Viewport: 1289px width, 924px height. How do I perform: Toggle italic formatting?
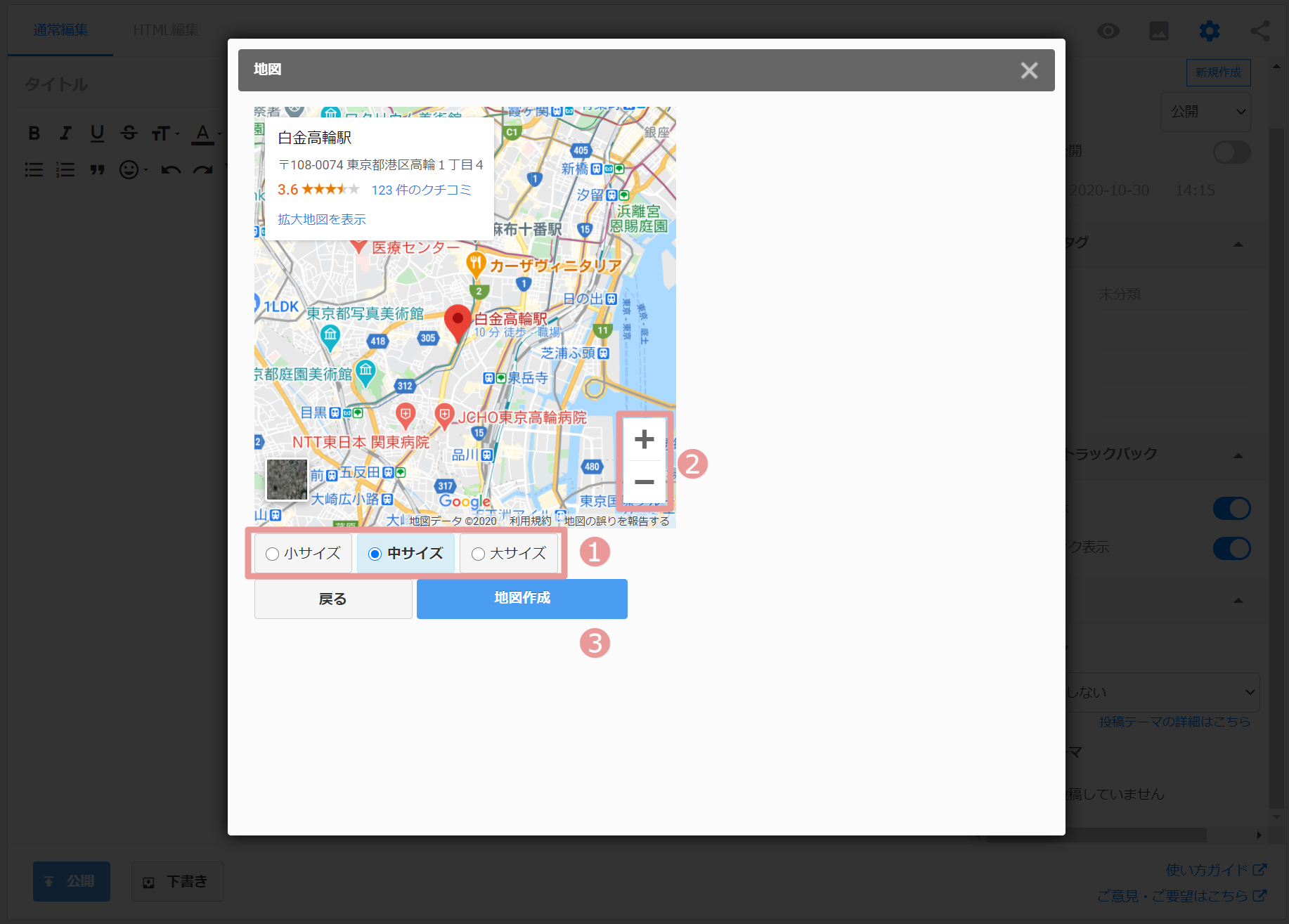tap(65, 133)
